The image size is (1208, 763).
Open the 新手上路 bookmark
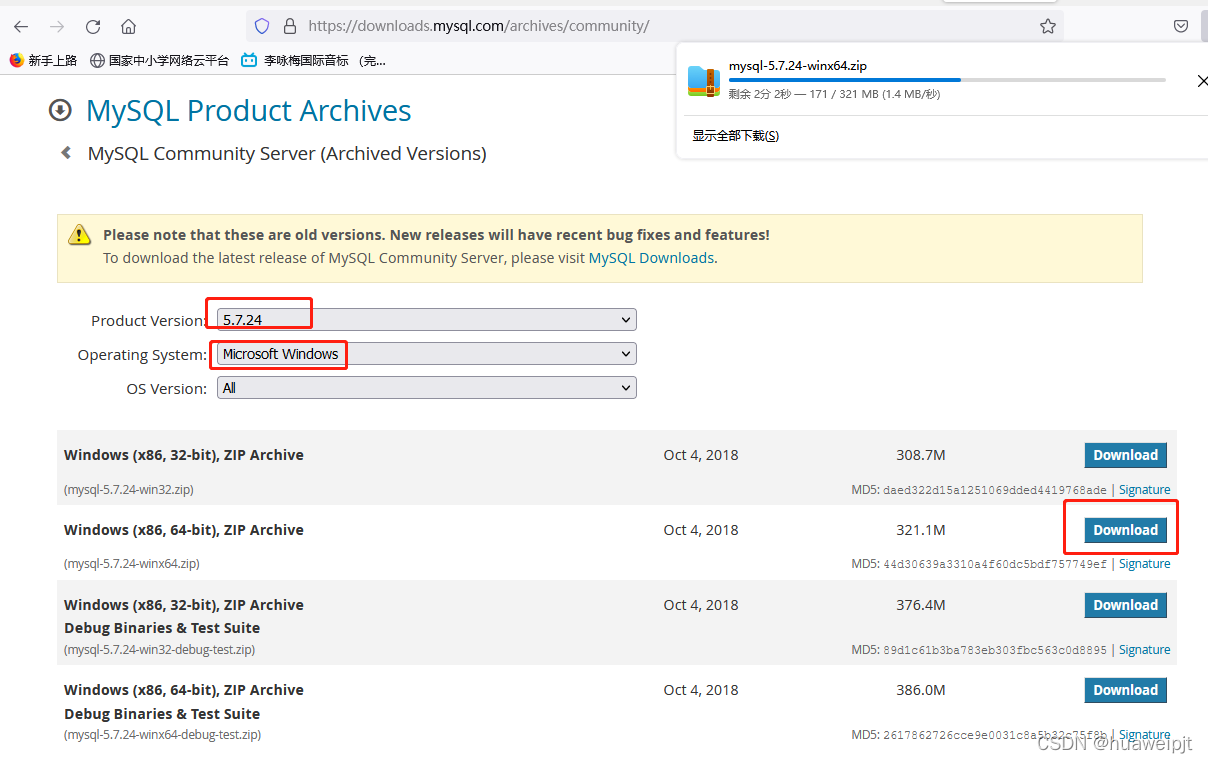pos(43,60)
